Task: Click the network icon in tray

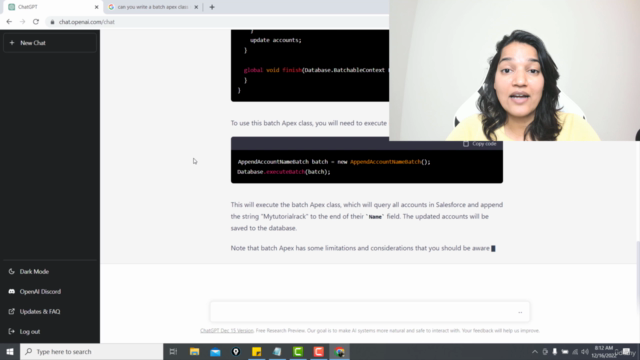Action: coord(575,352)
